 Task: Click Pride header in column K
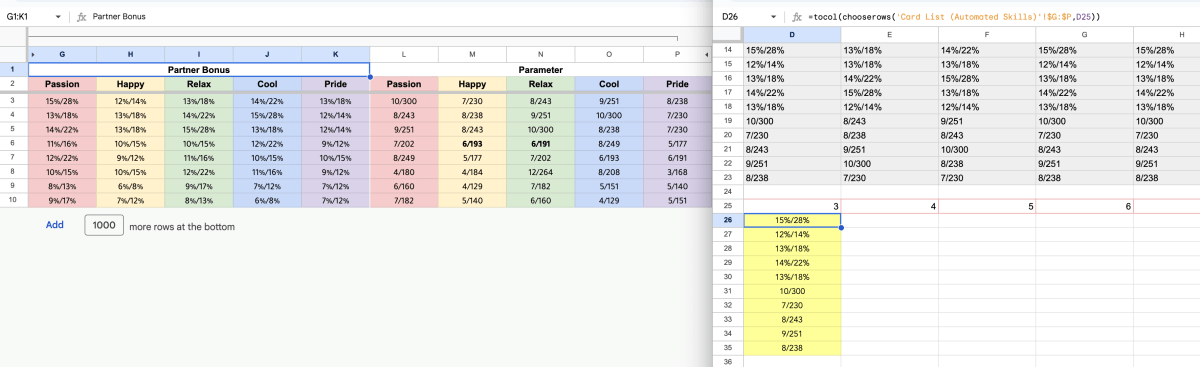click(335, 85)
